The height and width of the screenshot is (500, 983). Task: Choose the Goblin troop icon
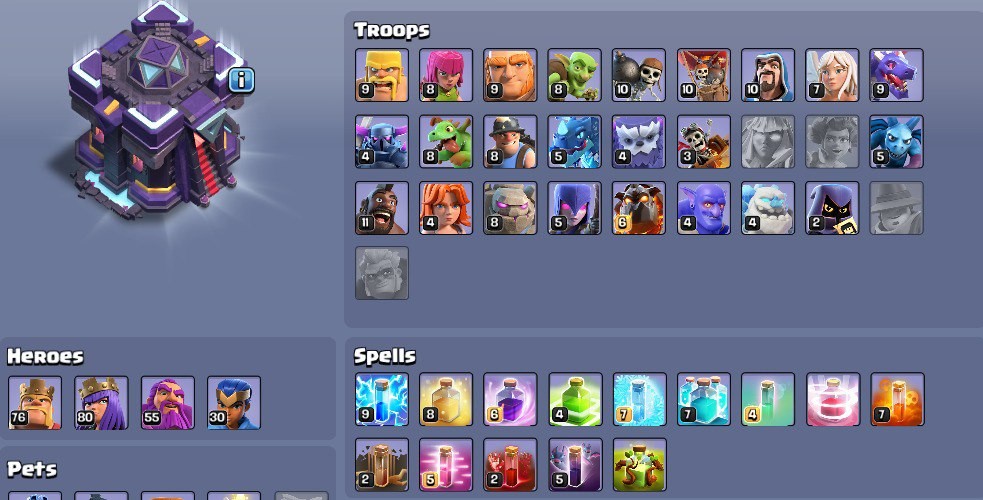574,75
